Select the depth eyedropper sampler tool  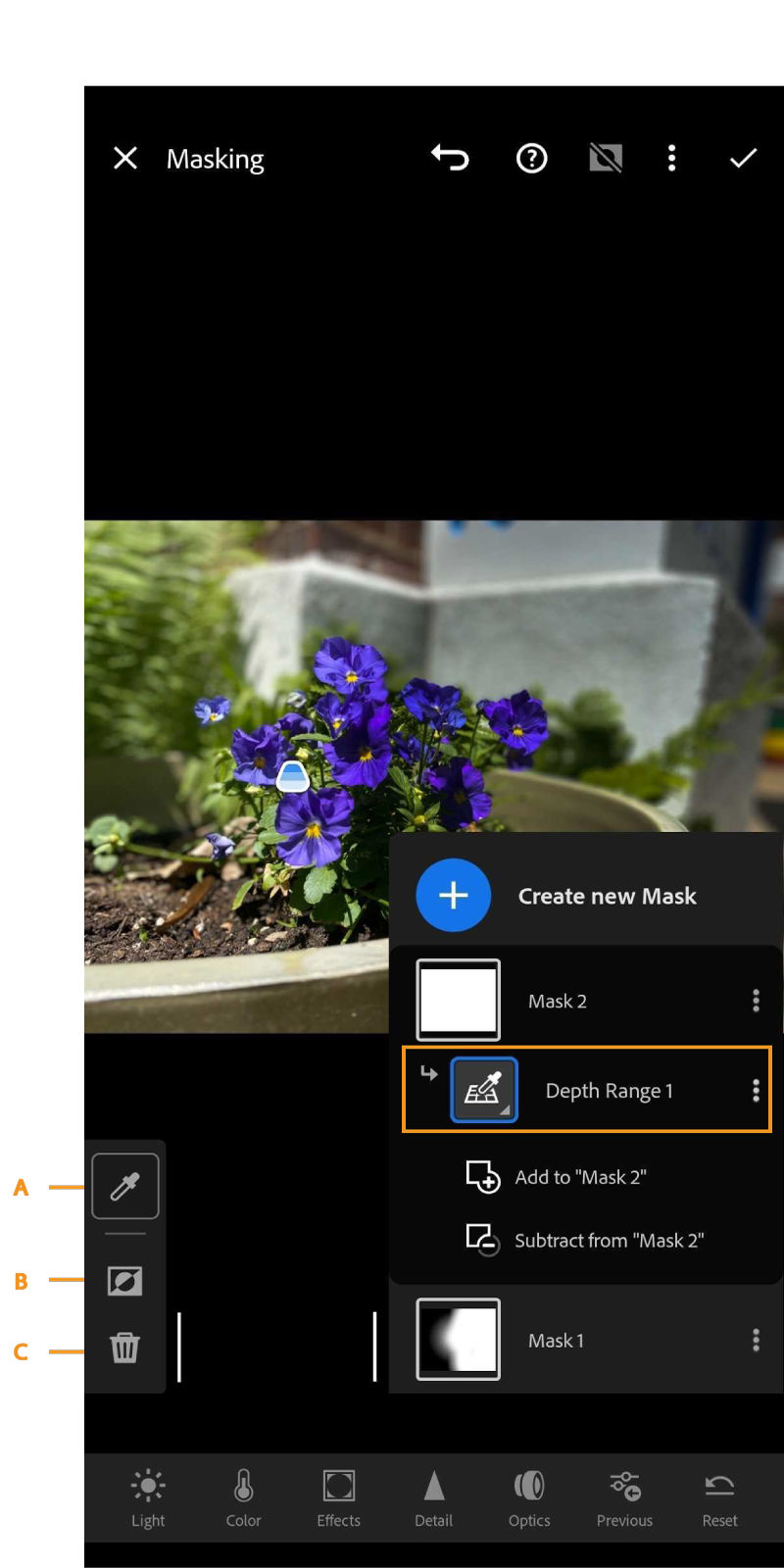tap(125, 1187)
